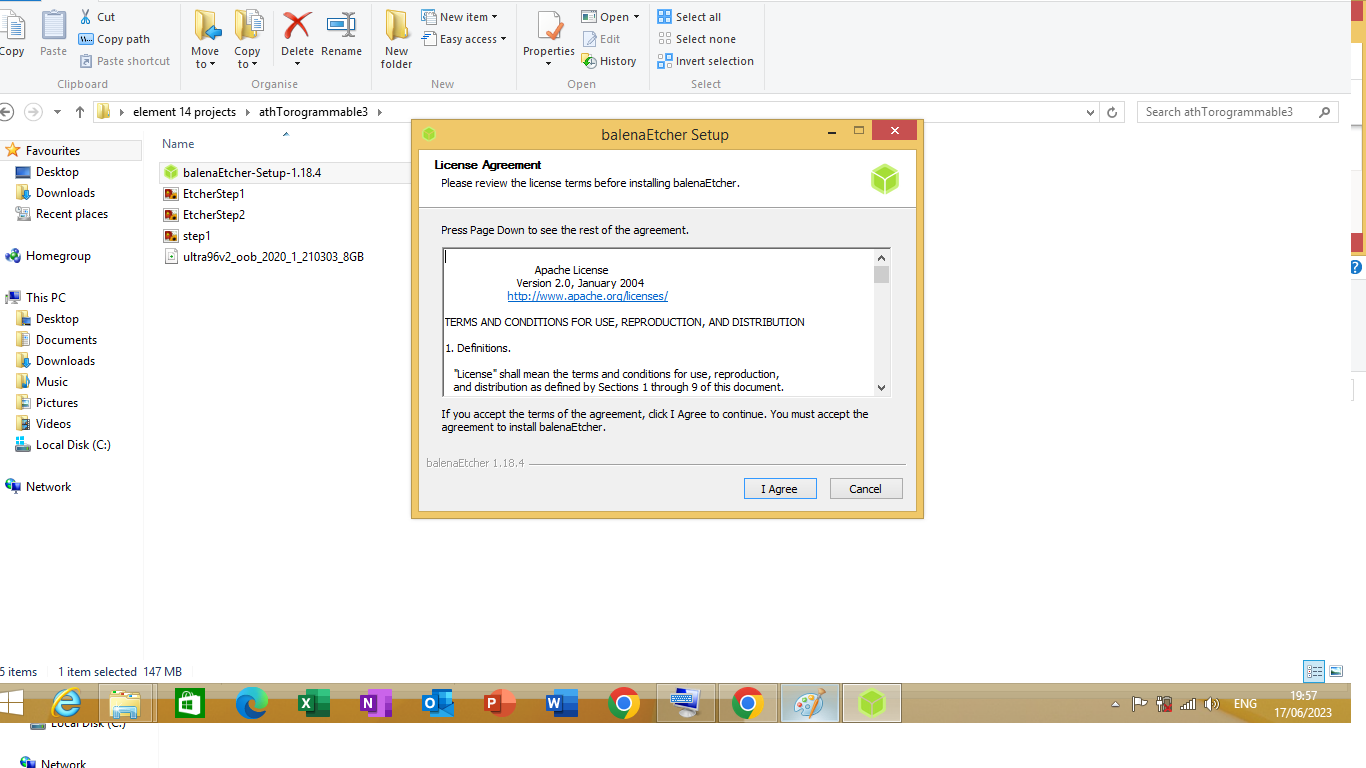The height and width of the screenshot is (768, 1366).
Task: Open the apache.org/licenses link
Action: 587,296
